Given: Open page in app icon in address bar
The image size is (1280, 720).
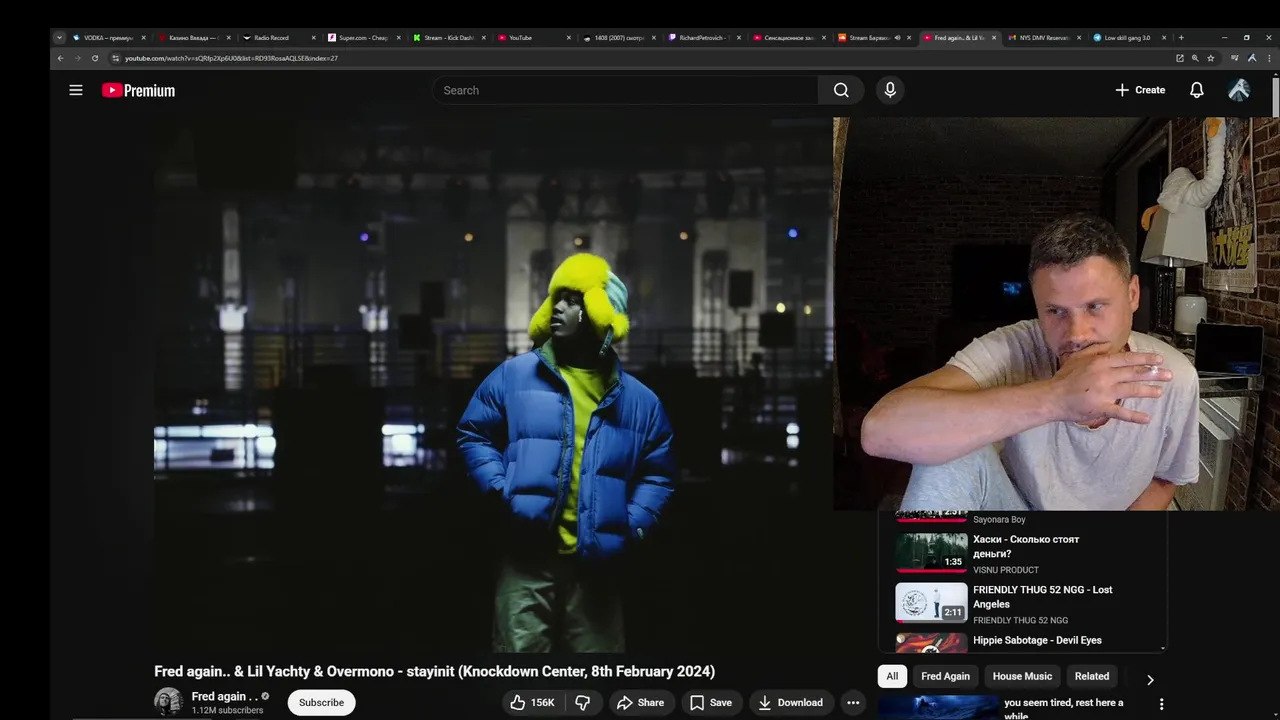Looking at the screenshot, I should (1179, 58).
